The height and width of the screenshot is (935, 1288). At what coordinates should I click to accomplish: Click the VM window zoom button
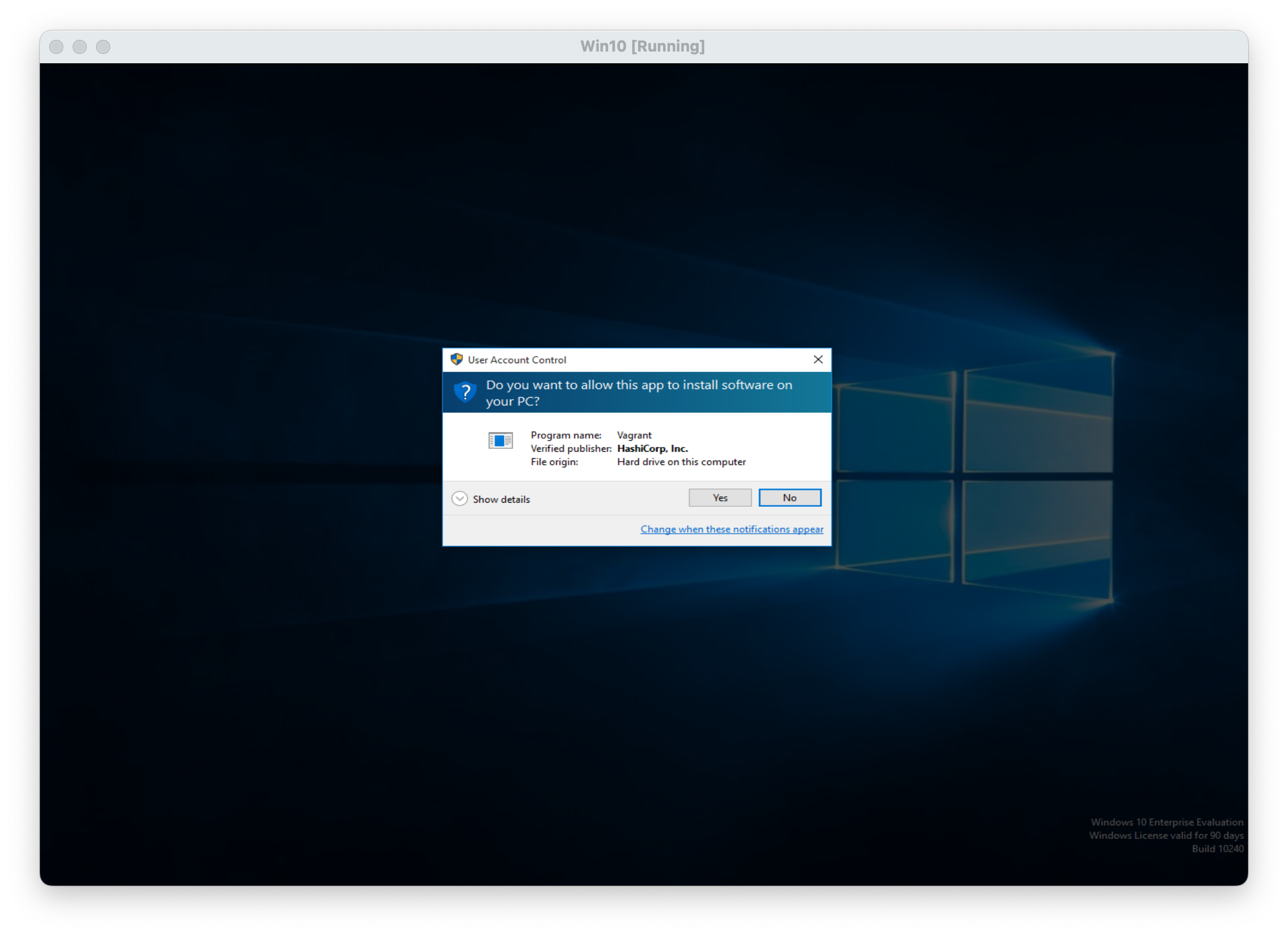click(103, 46)
